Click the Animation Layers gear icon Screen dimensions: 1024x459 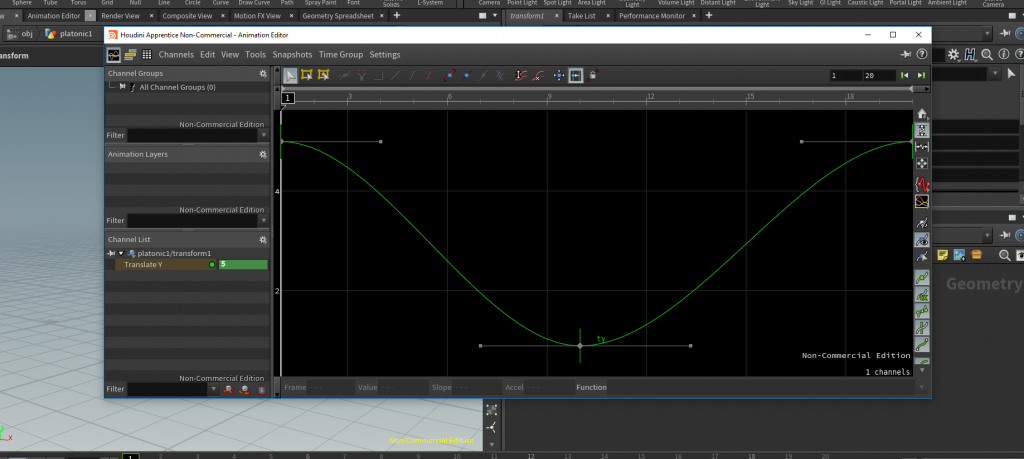coord(263,155)
